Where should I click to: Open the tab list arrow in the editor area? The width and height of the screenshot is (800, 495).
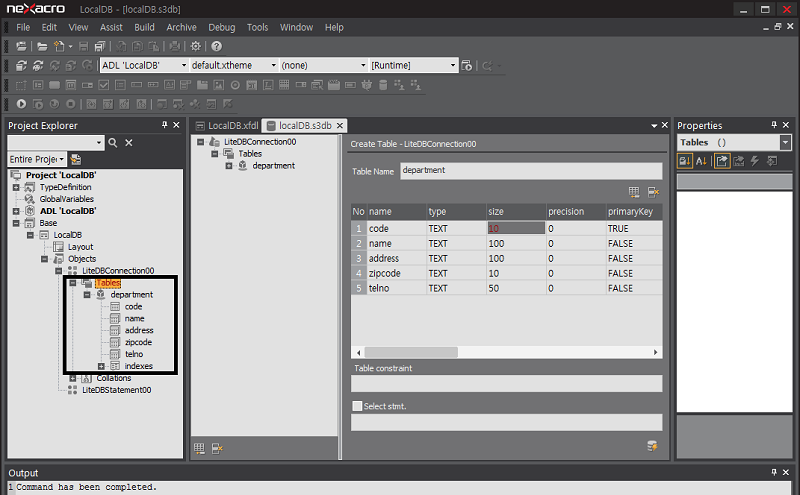[654, 126]
